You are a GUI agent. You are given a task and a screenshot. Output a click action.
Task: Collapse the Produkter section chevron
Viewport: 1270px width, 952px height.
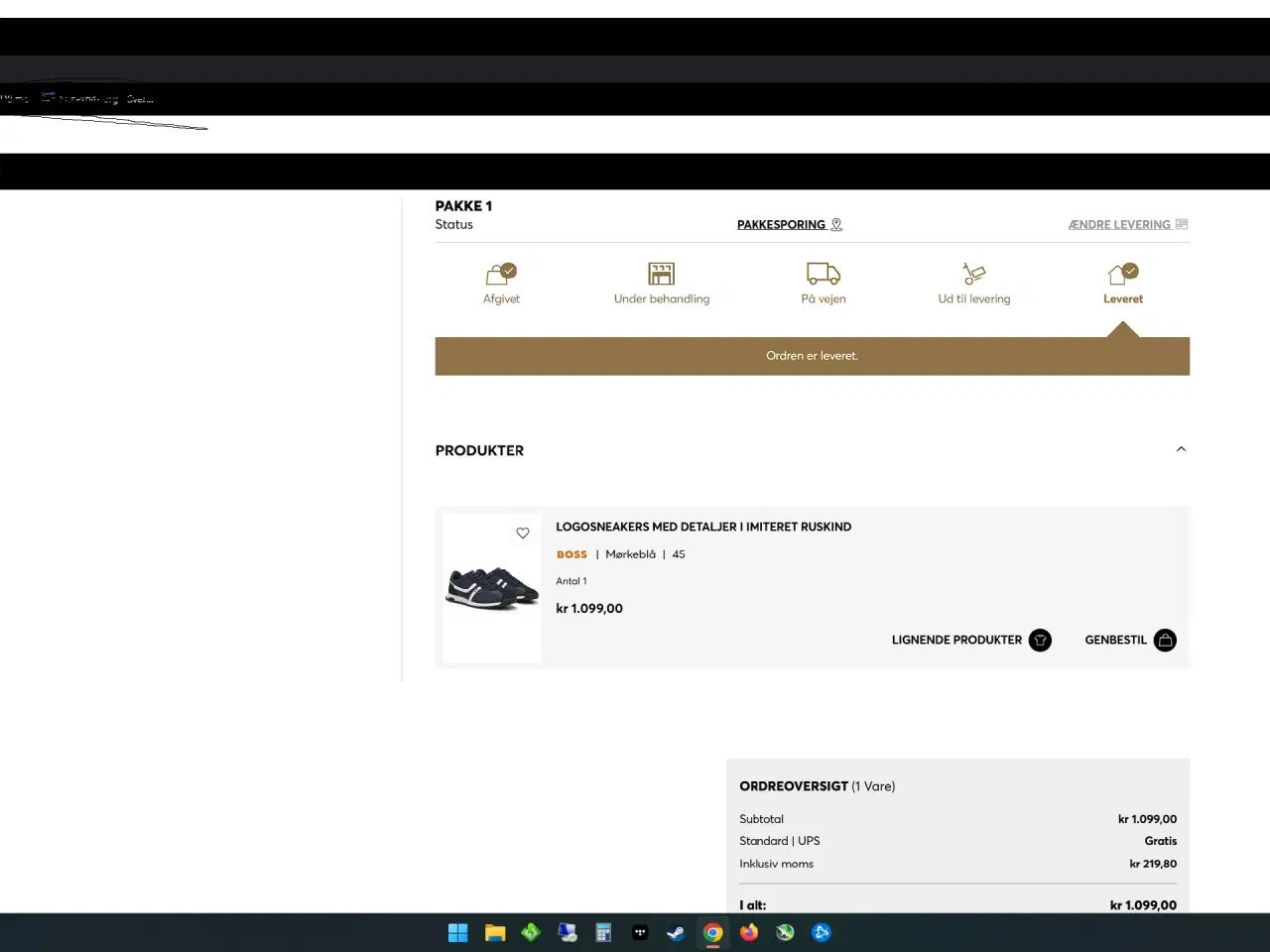(1181, 449)
